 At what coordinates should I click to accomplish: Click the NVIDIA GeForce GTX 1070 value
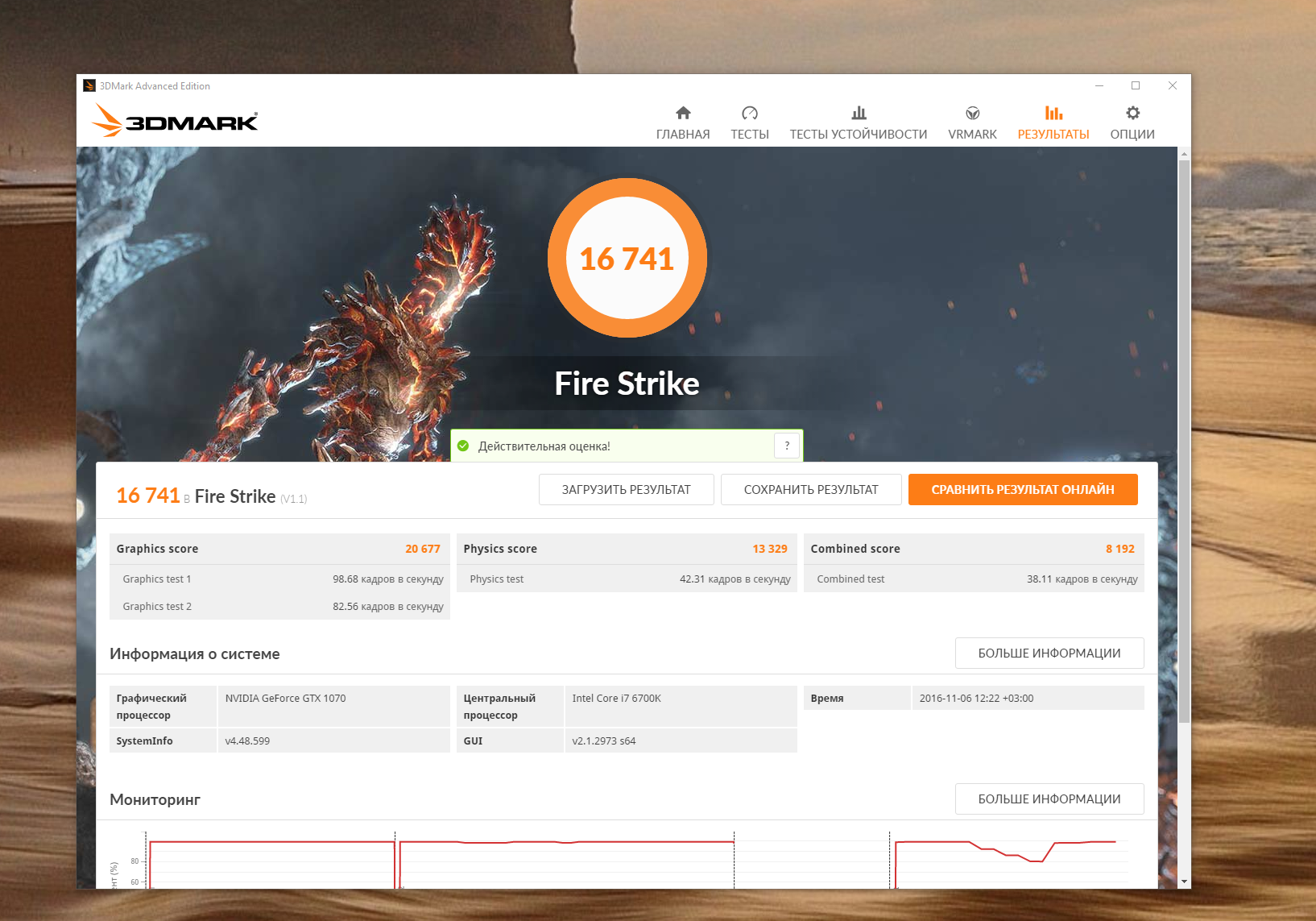pyautogui.click(x=285, y=699)
